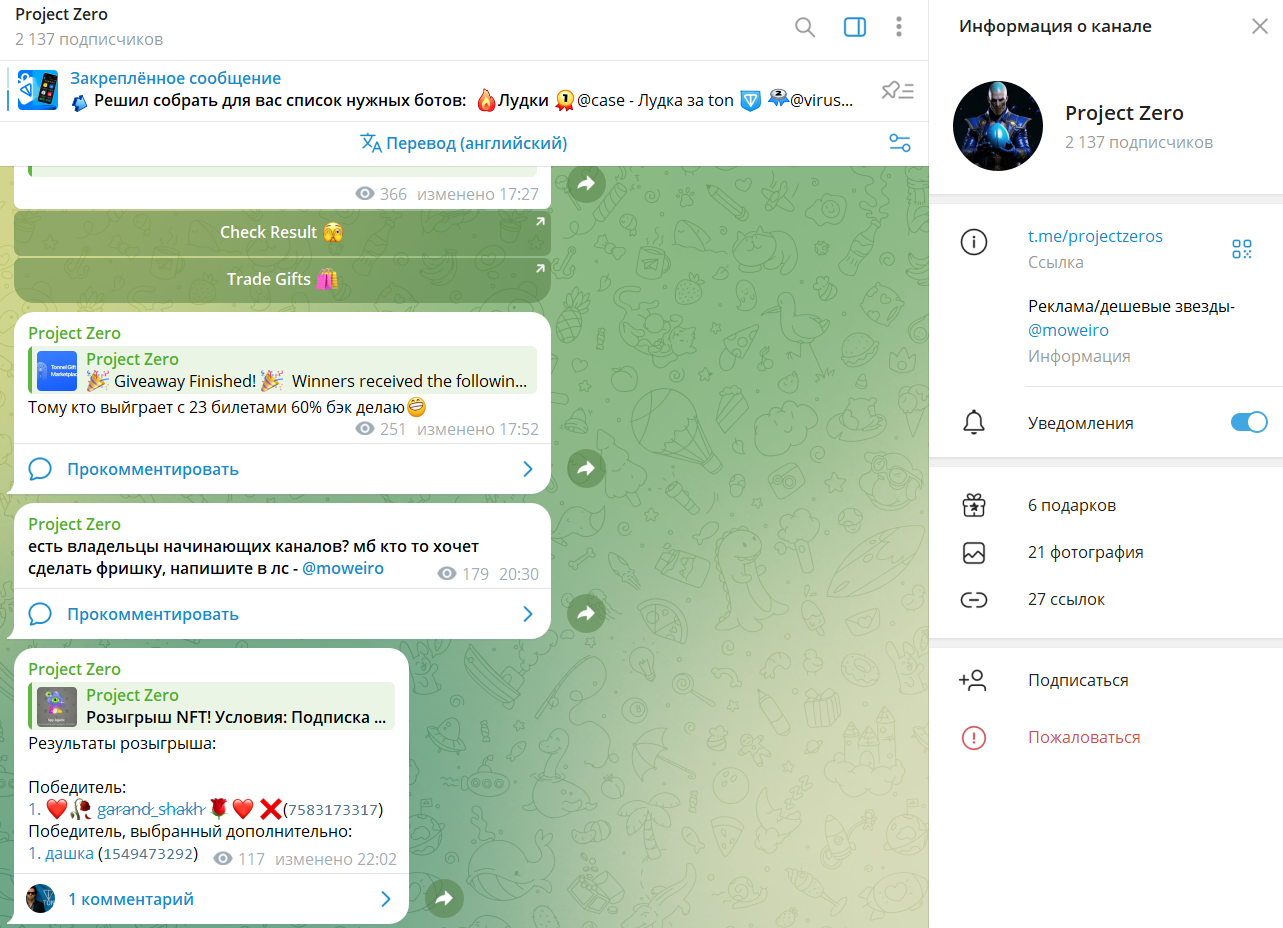
Task: Open the Project Zero channel avatar
Action: pyautogui.click(x=997, y=127)
